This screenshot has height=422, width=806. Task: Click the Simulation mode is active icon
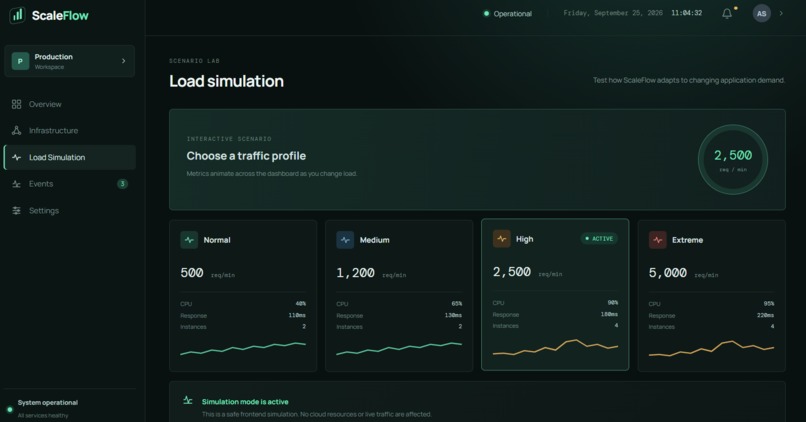(188, 400)
